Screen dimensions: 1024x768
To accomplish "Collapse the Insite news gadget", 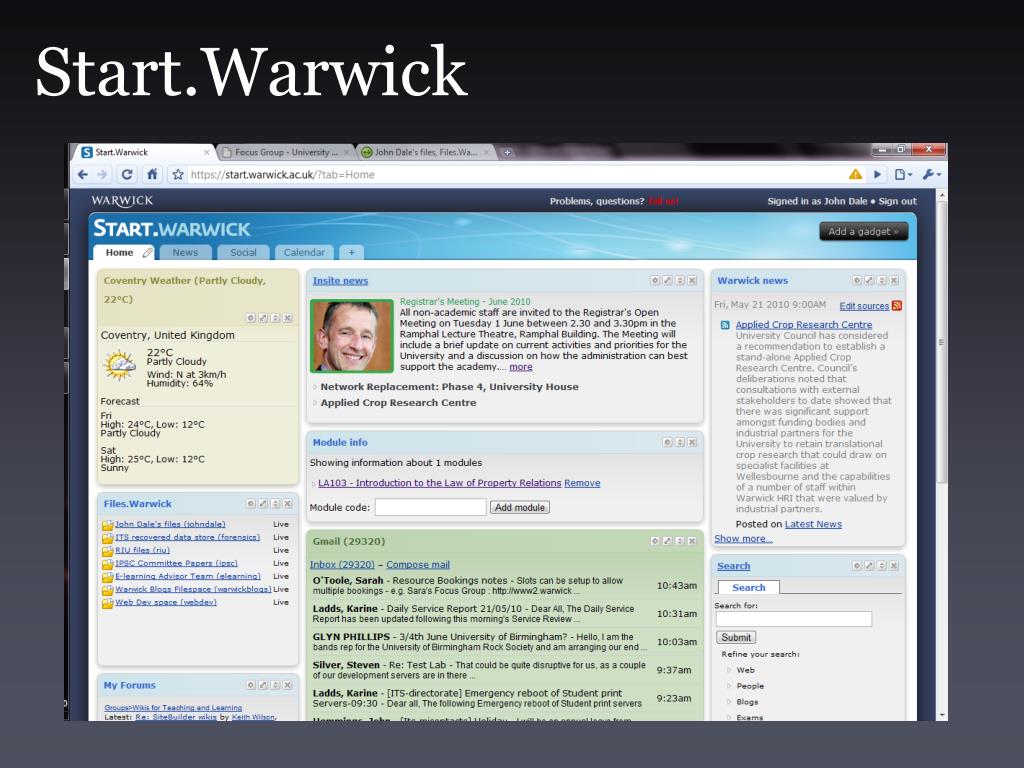I will tap(680, 280).
